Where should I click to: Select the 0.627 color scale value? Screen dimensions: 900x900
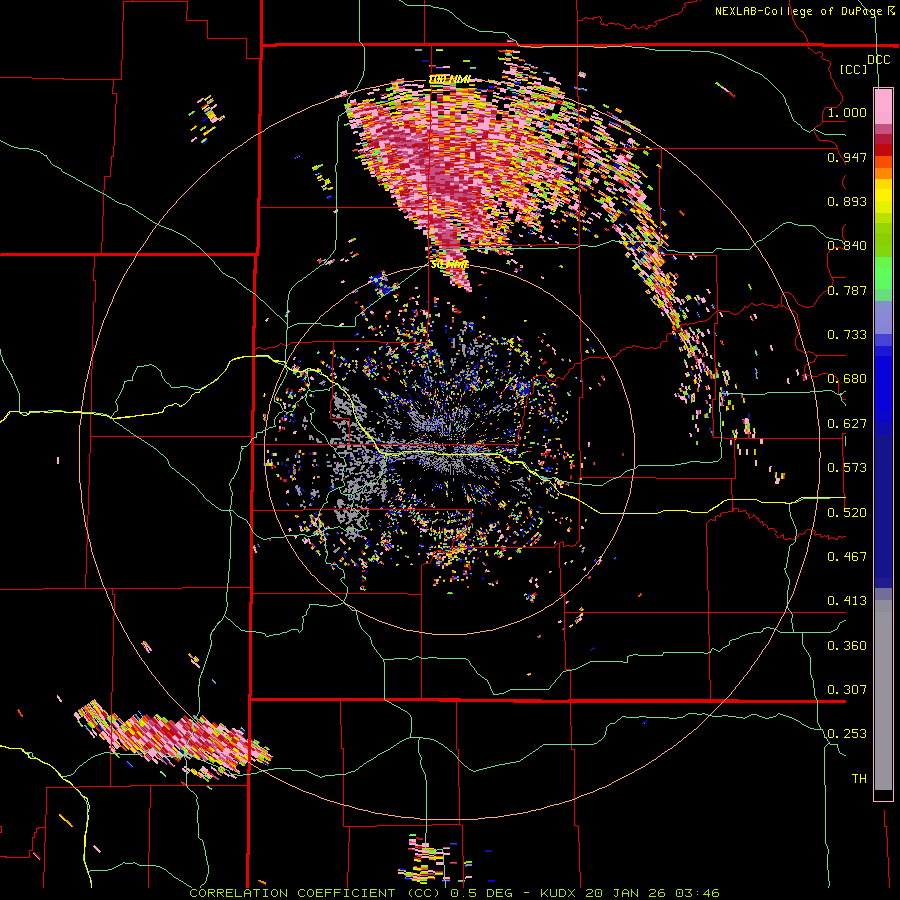click(847, 424)
